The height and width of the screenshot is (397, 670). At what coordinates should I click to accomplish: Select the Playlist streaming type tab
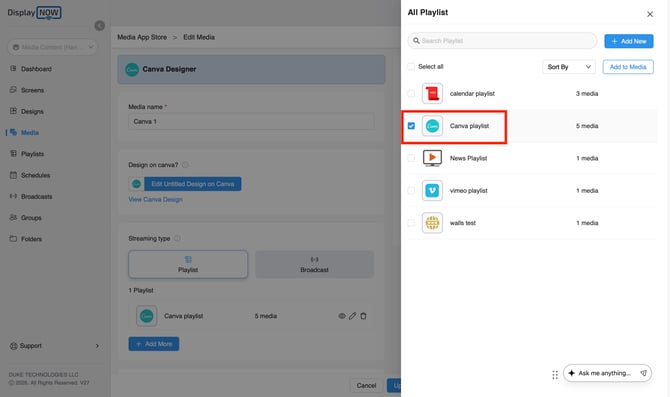pos(188,265)
